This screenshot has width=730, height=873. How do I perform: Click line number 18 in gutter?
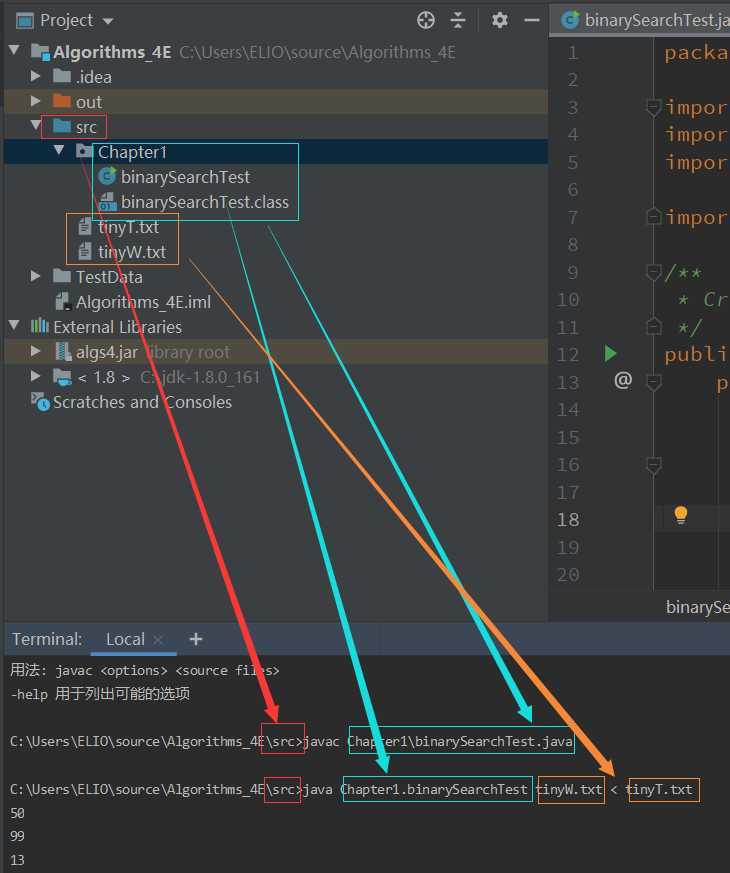coord(568,519)
